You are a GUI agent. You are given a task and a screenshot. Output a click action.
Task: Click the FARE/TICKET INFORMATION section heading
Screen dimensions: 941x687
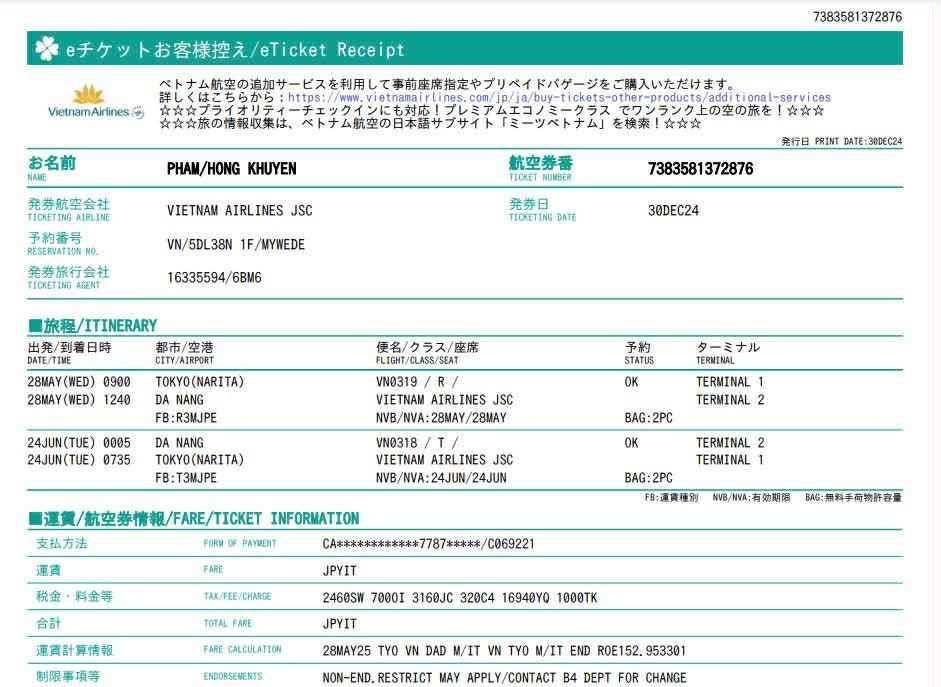(x=193, y=519)
